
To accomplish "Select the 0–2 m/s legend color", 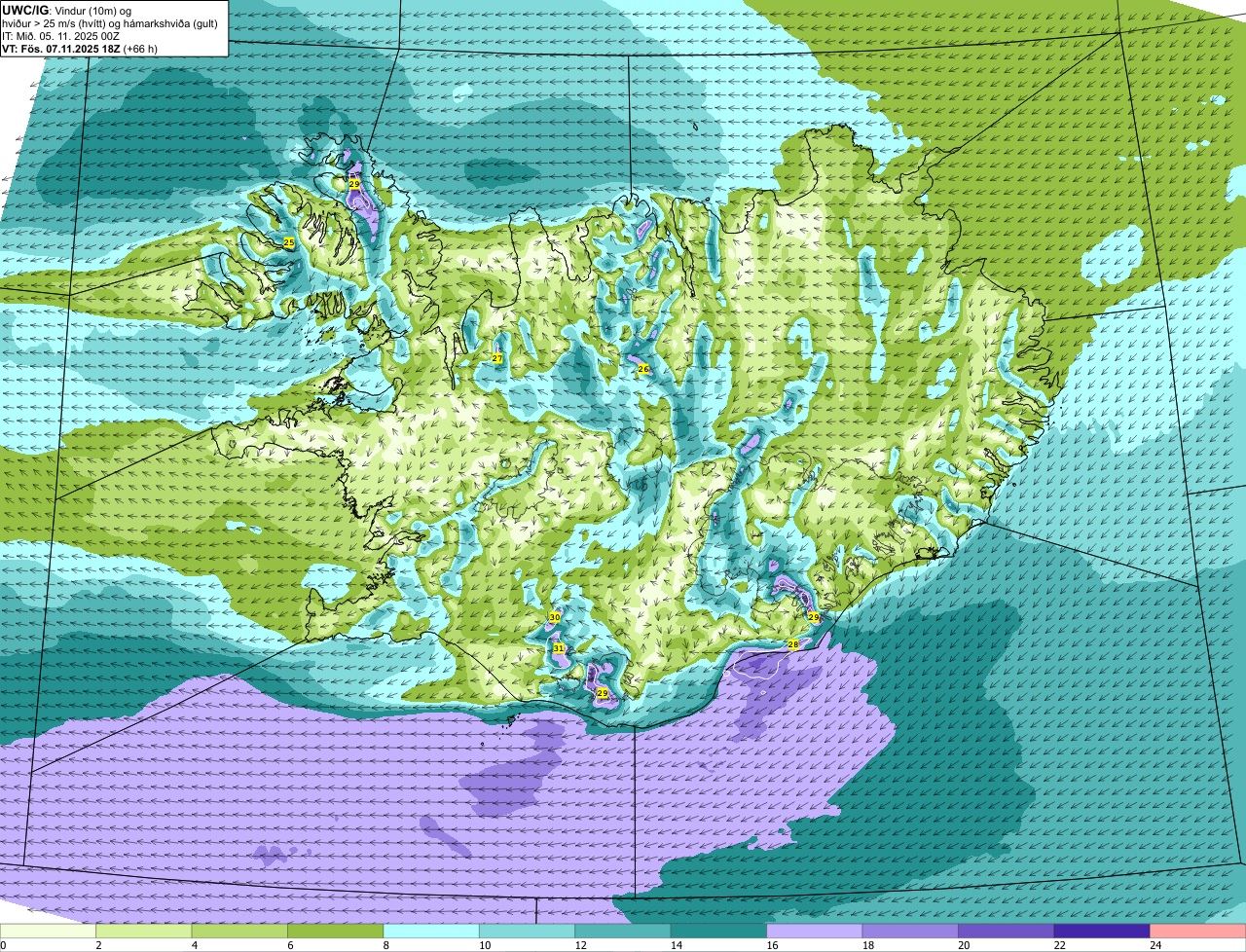I will (x=48, y=932).
